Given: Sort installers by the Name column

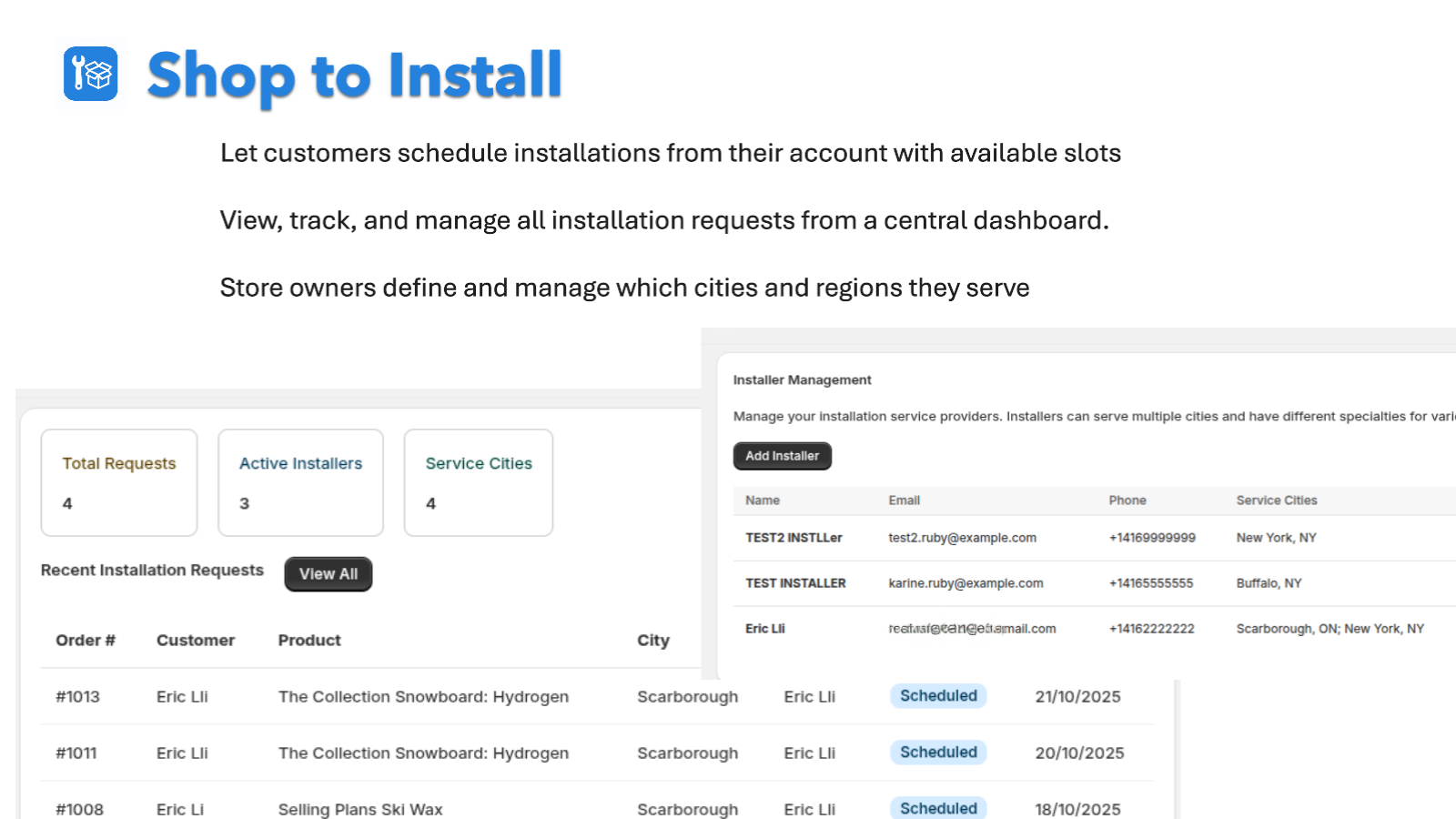Looking at the screenshot, I should pos(763,500).
